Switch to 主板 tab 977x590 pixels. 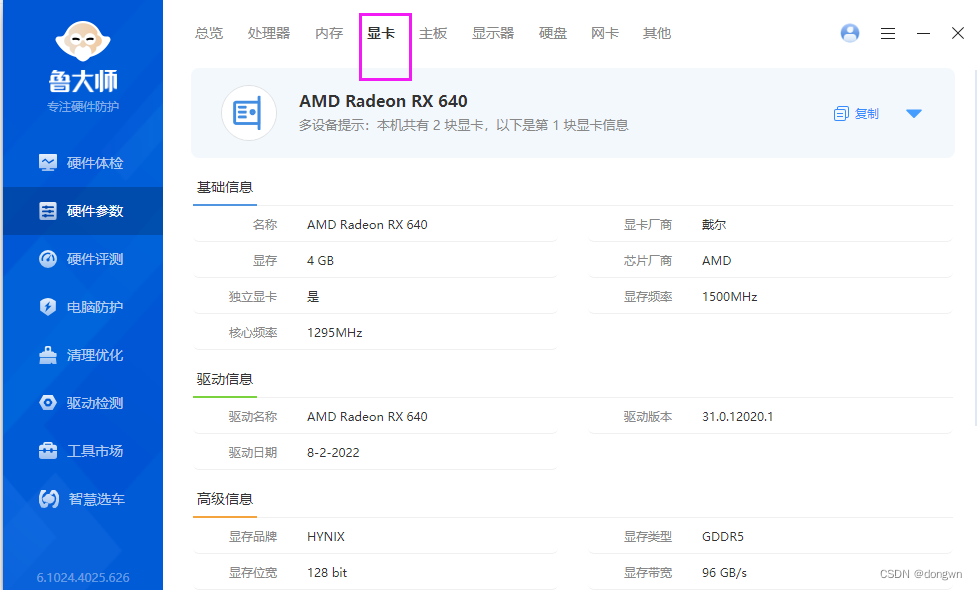(433, 33)
